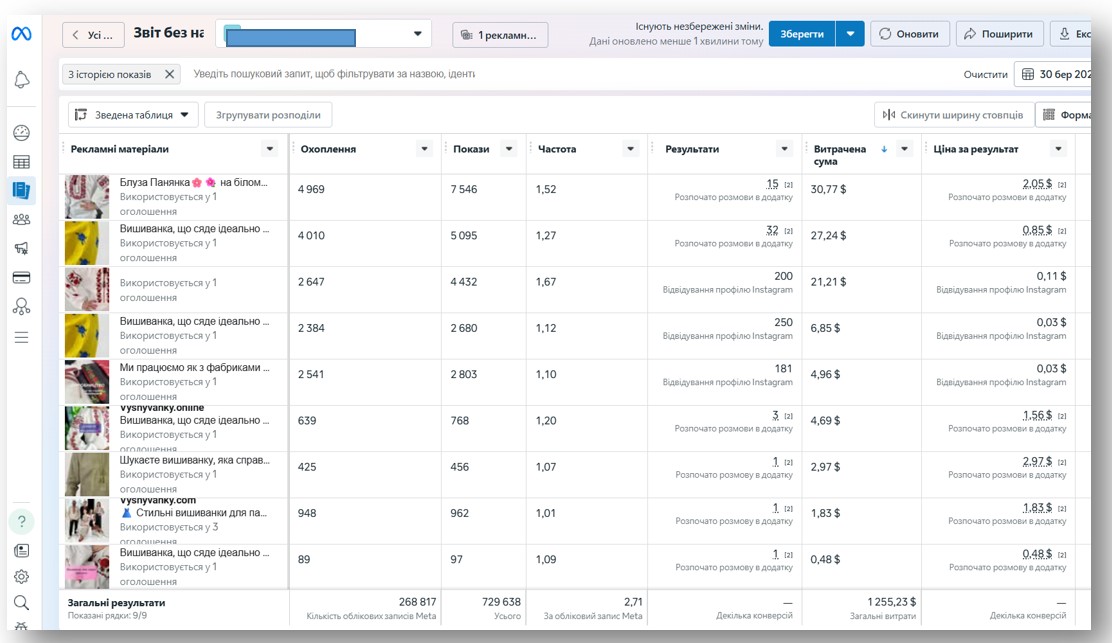Open the 'Зведена таблиця' dropdown
1112x643 pixels.
click(133, 115)
